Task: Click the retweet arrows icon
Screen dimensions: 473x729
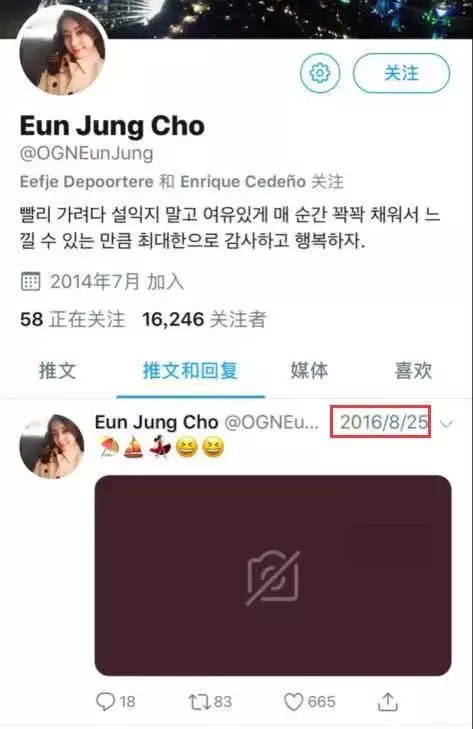Action: click(x=199, y=702)
